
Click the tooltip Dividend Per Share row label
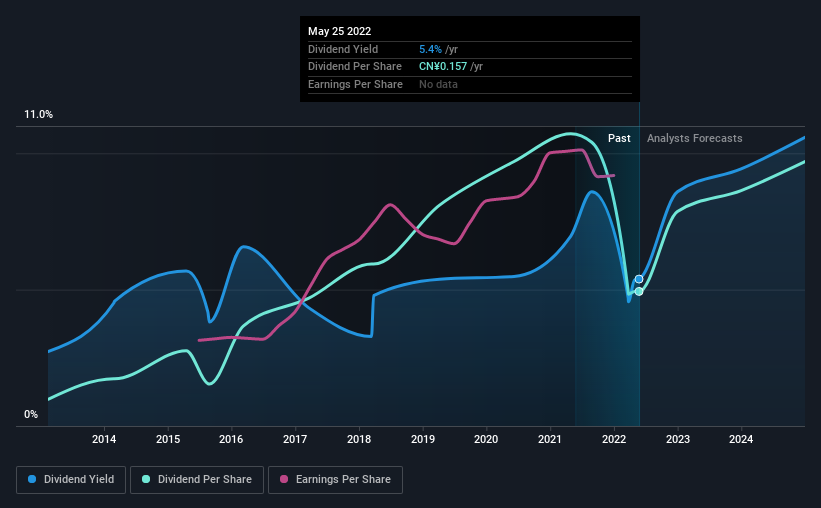click(355, 67)
